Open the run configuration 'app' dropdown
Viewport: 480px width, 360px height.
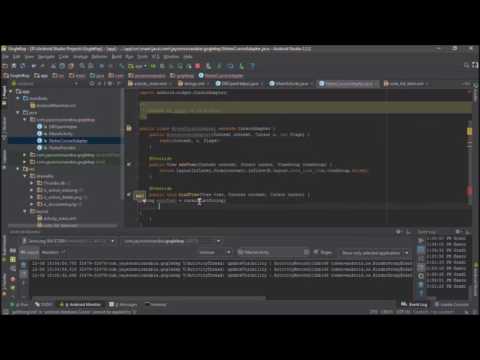pos(138,66)
